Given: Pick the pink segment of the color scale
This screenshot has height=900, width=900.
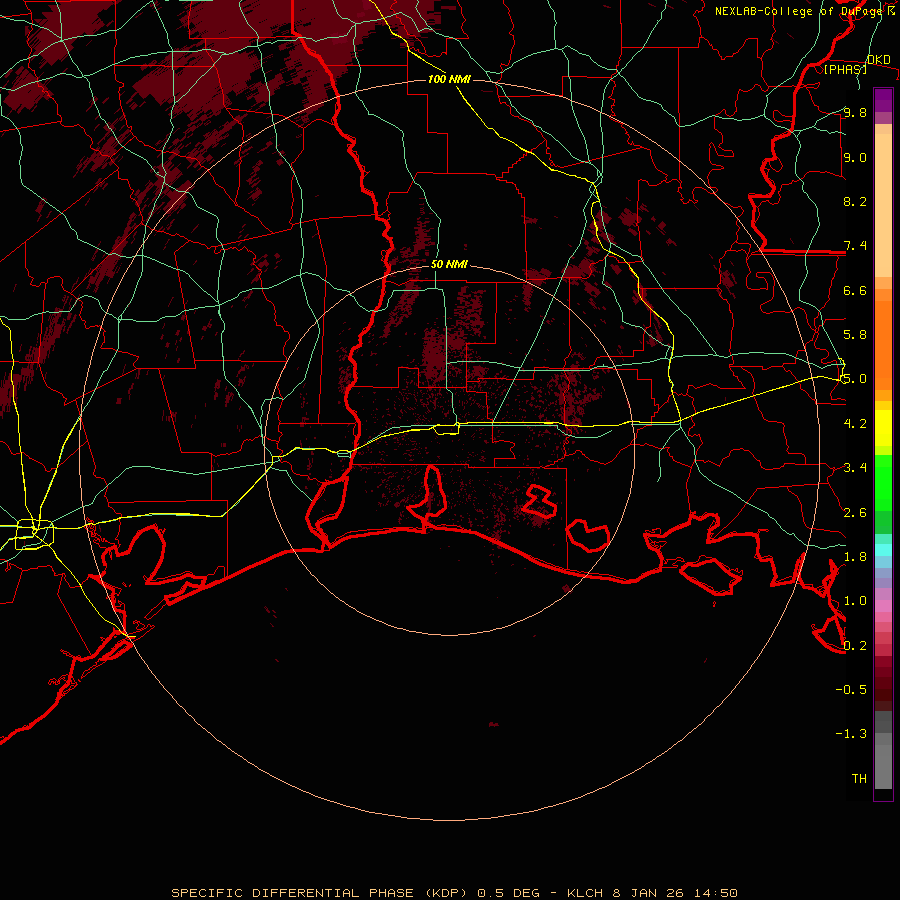Looking at the screenshot, I should (883, 606).
